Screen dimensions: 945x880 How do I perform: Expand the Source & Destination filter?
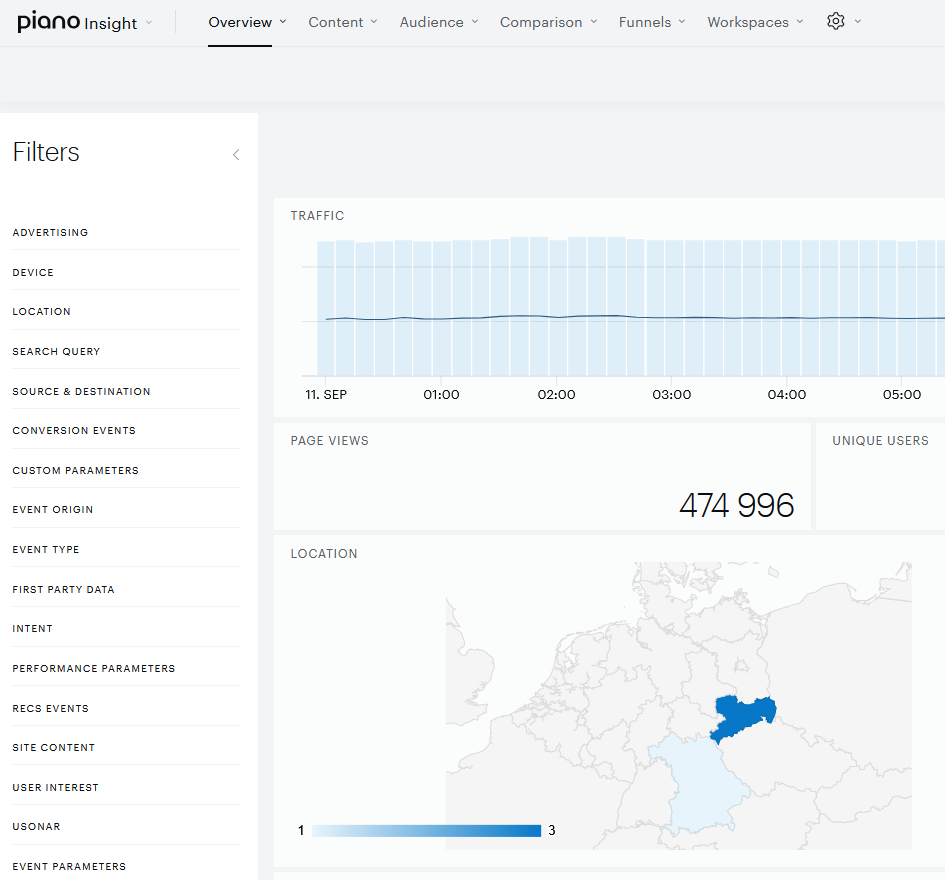pyautogui.click(x=126, y=391)
